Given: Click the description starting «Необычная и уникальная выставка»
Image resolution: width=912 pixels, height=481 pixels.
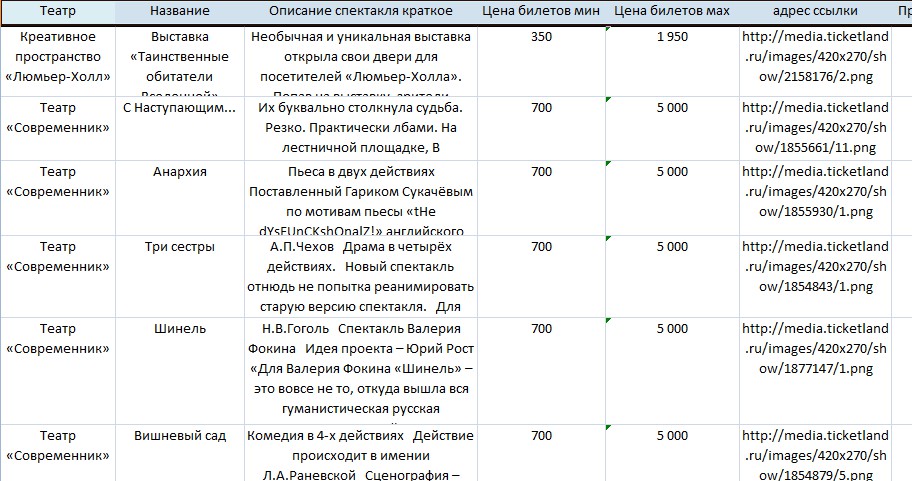Looking at the screenshot, I should (361, 62).
